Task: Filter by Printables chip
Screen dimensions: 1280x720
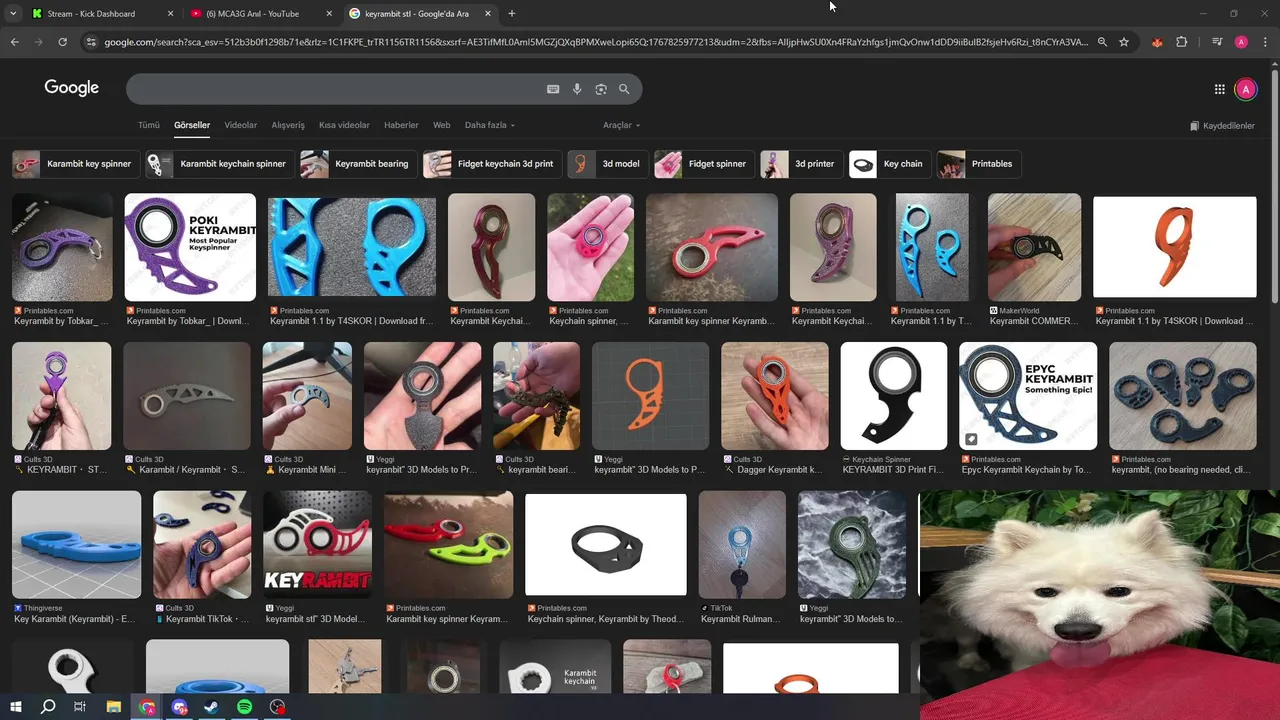Action: point(979,164)
